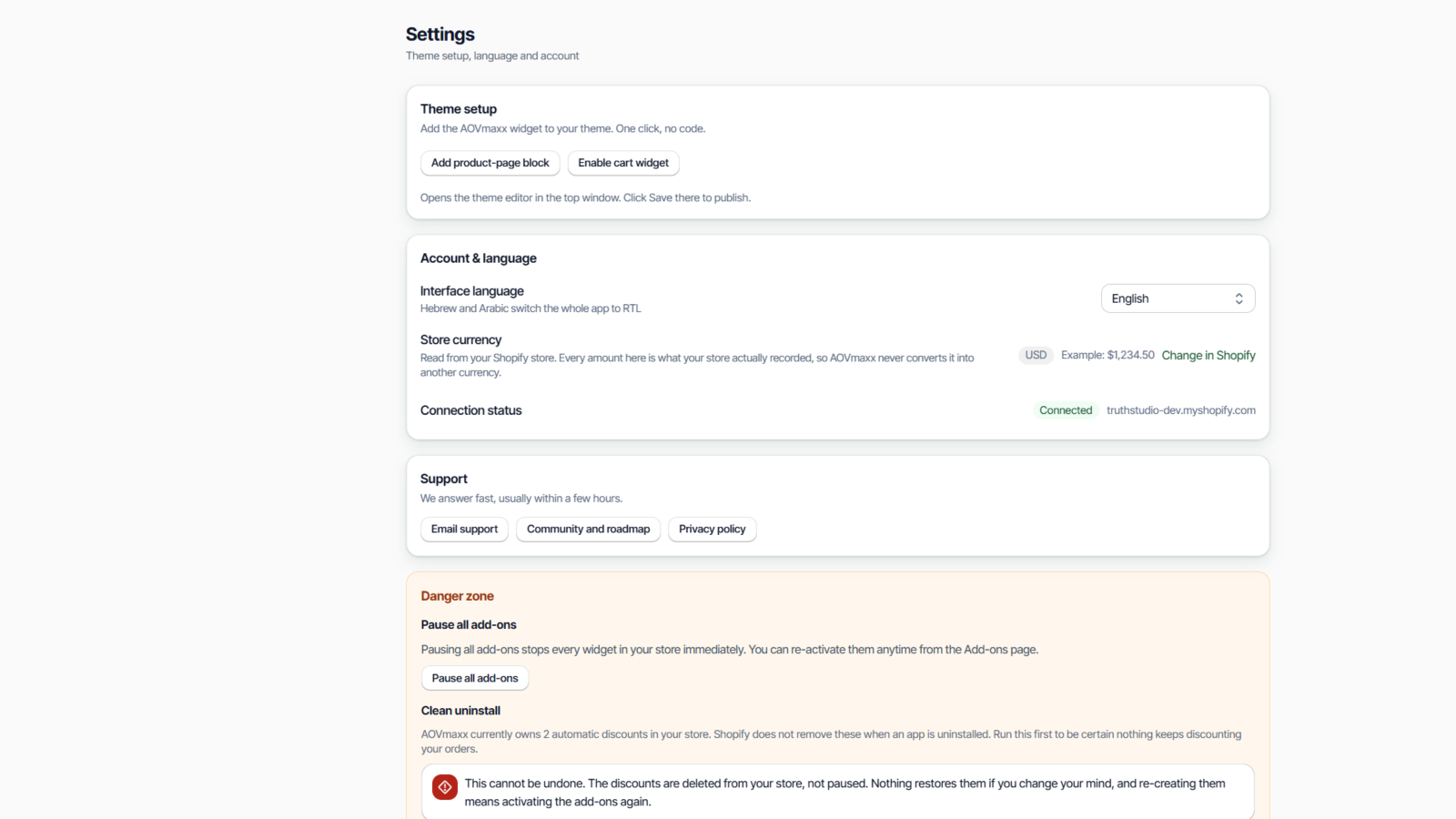Click the Interface language label

[x=472, y=291]
